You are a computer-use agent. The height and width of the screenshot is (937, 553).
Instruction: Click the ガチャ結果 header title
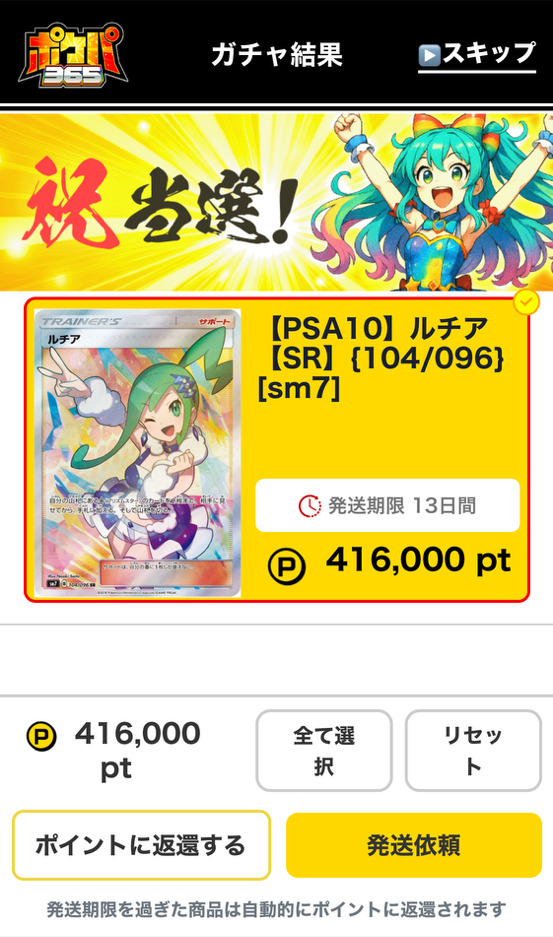277,55
